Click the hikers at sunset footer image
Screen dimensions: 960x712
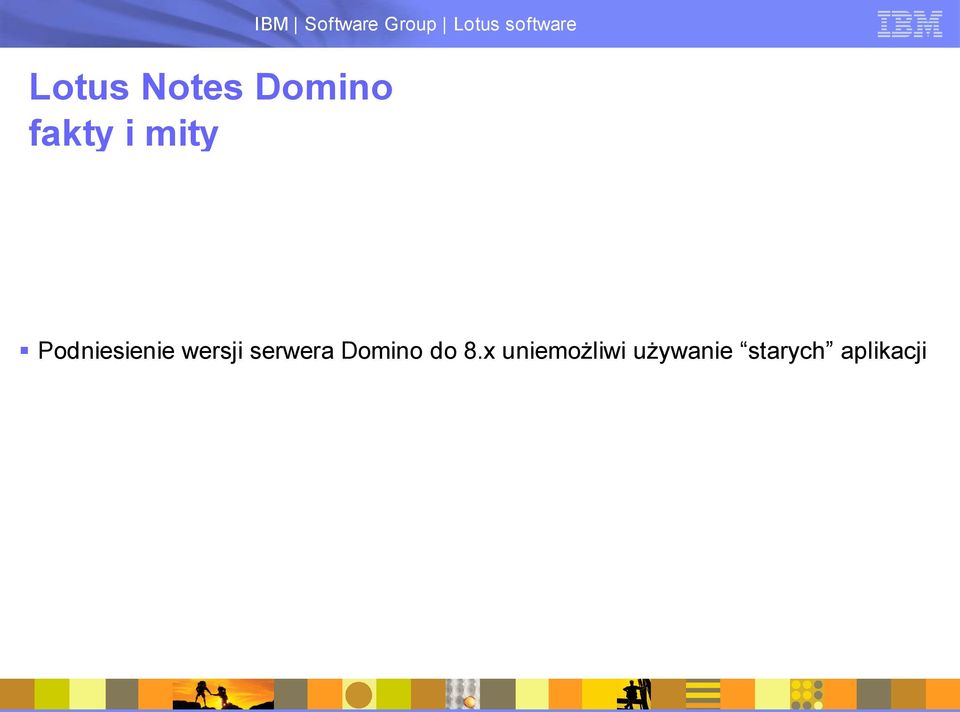tap(223, 694)
